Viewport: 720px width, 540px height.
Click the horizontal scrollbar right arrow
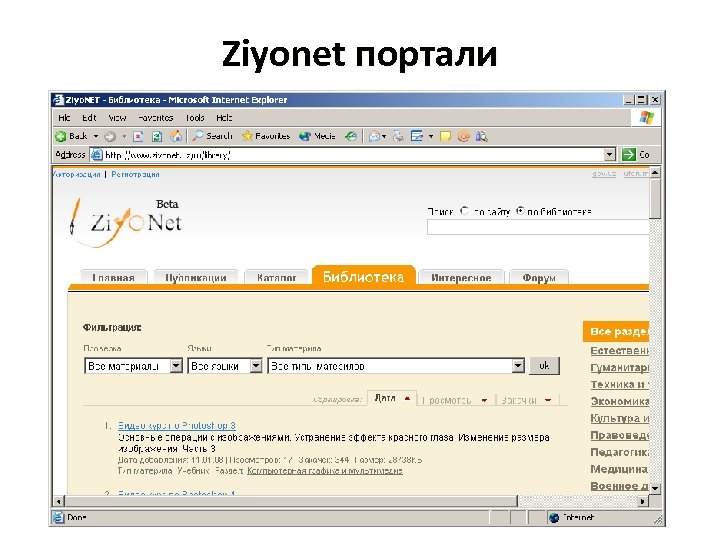pyautogui.click(x=643, y=501)
